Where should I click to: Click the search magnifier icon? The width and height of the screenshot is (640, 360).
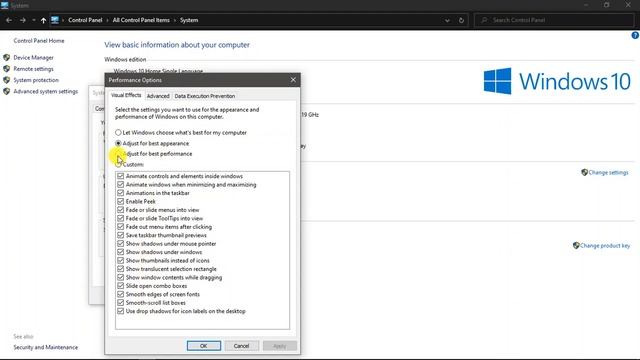coord(484,20)
